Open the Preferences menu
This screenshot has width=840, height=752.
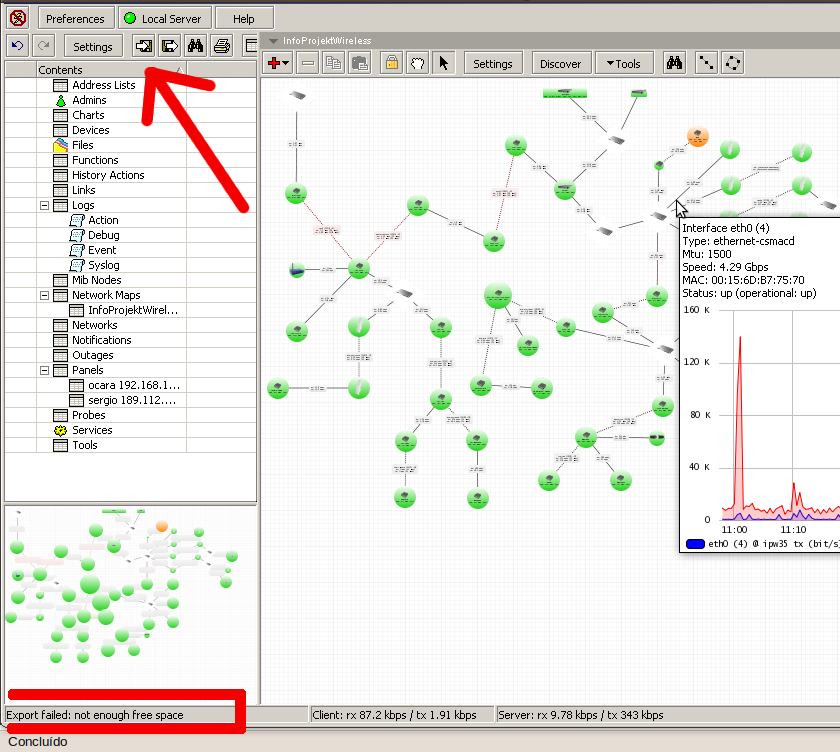coord(76,18)
